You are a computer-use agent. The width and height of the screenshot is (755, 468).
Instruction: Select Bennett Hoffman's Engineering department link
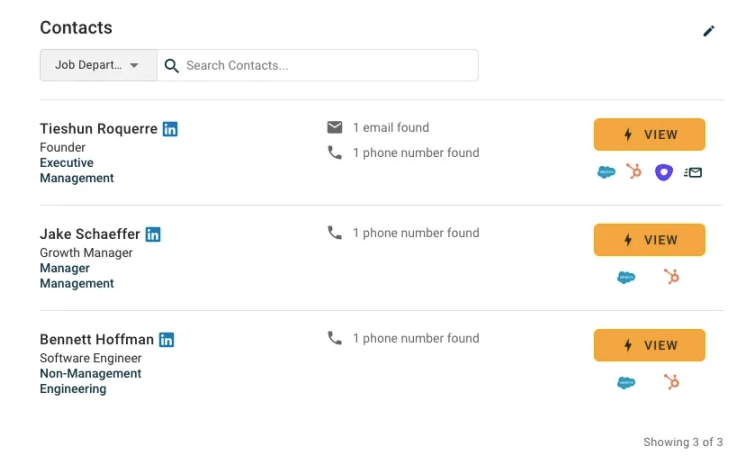pos(73,389)
